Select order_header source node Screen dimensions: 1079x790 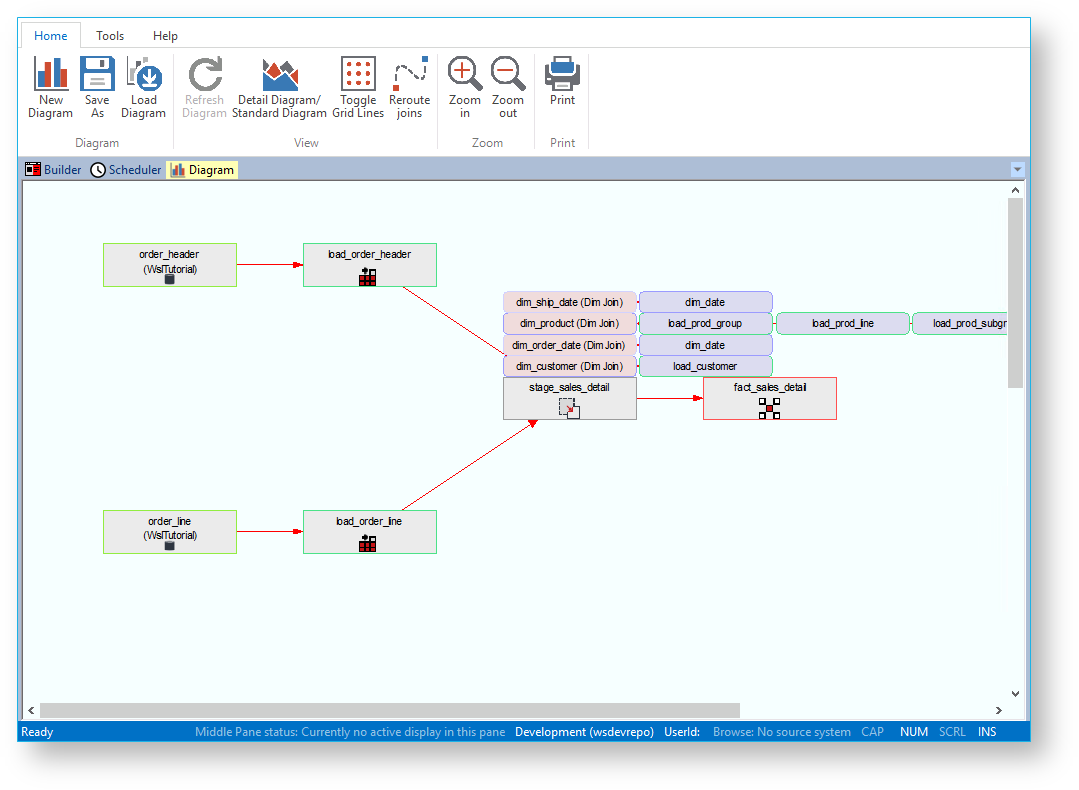pos(170,265)
